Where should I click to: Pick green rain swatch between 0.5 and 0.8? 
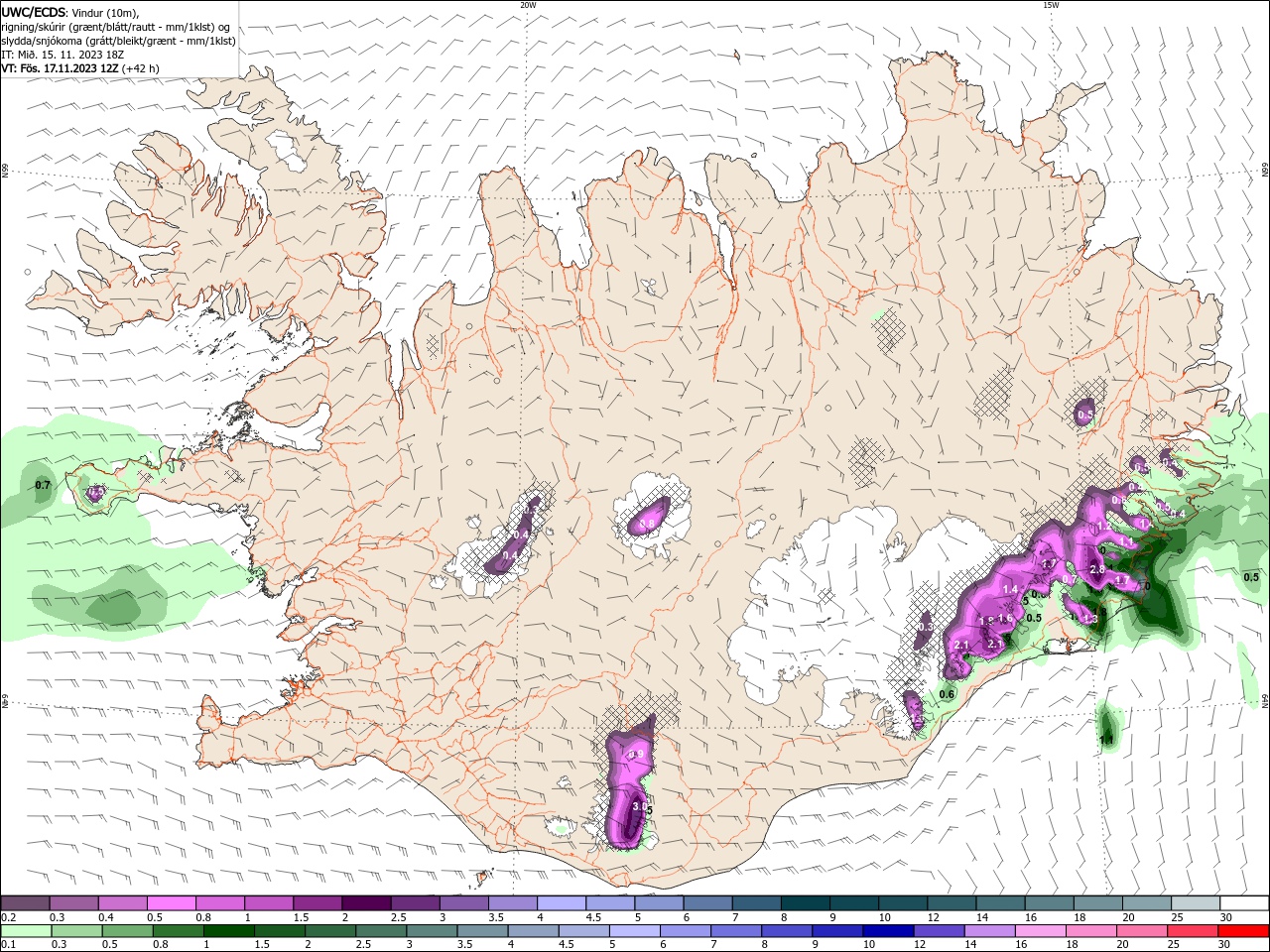[x=127, y=931]
